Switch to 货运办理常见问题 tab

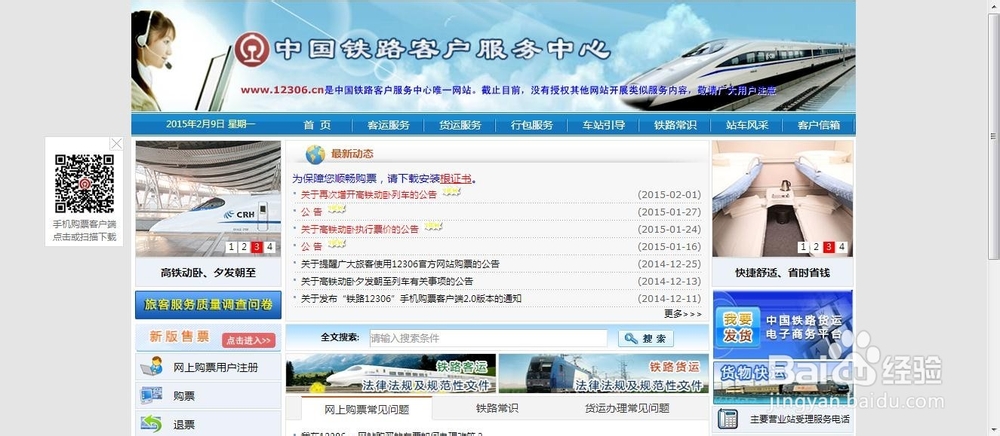(627, 408)
